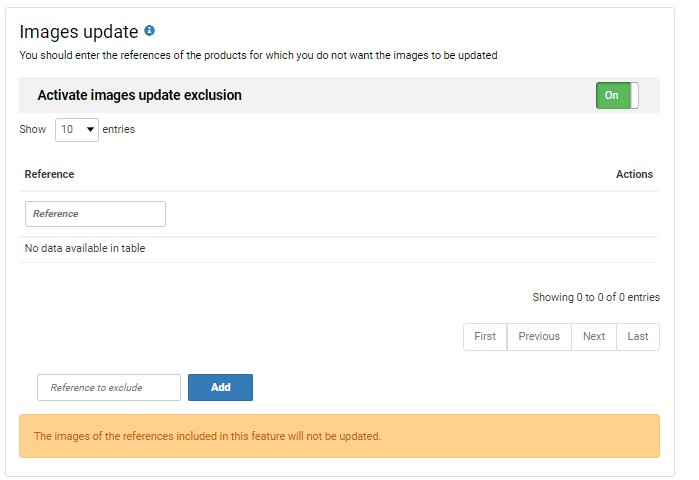Viewport: 699px width, 480px height.
Task: Click the orange images warning banner
Action: [x=339, y=436]
